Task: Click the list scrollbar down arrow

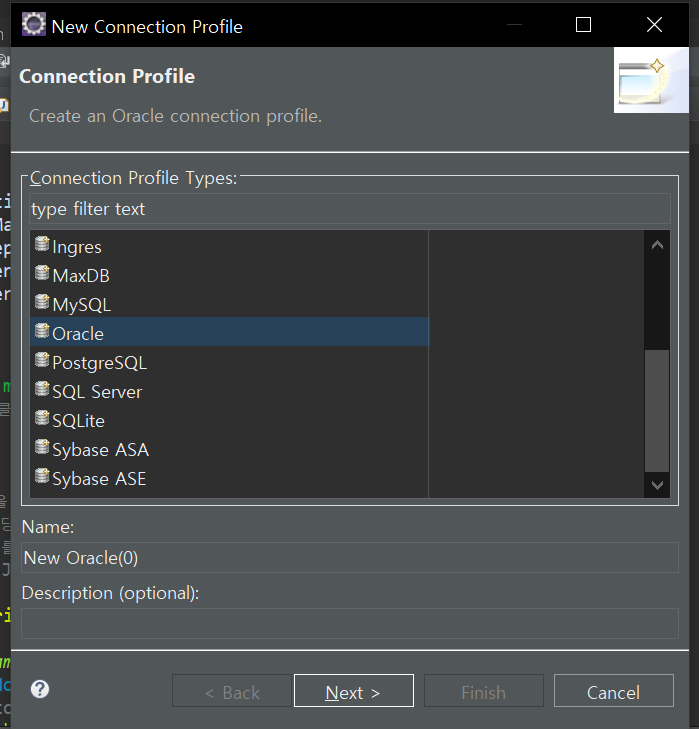Action: (657, 485)
